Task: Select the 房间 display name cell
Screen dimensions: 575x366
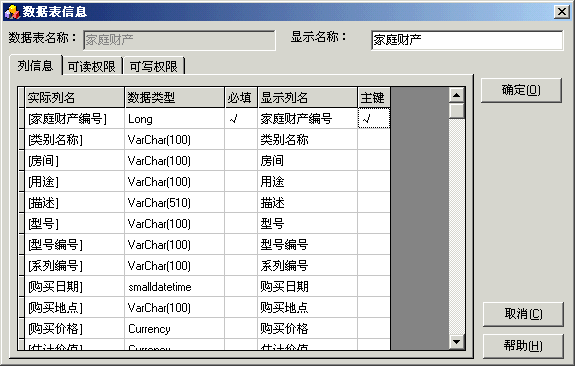Action: click(x=307, y=160)
